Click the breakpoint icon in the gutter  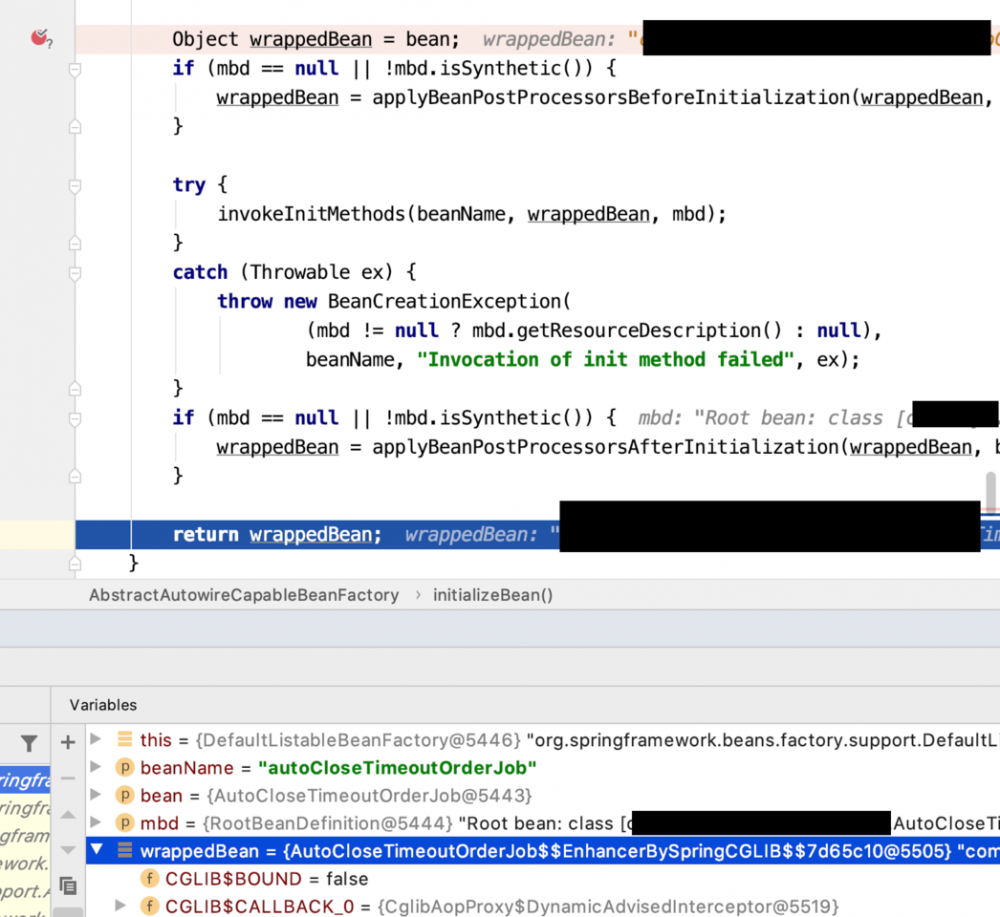(41, 38)
